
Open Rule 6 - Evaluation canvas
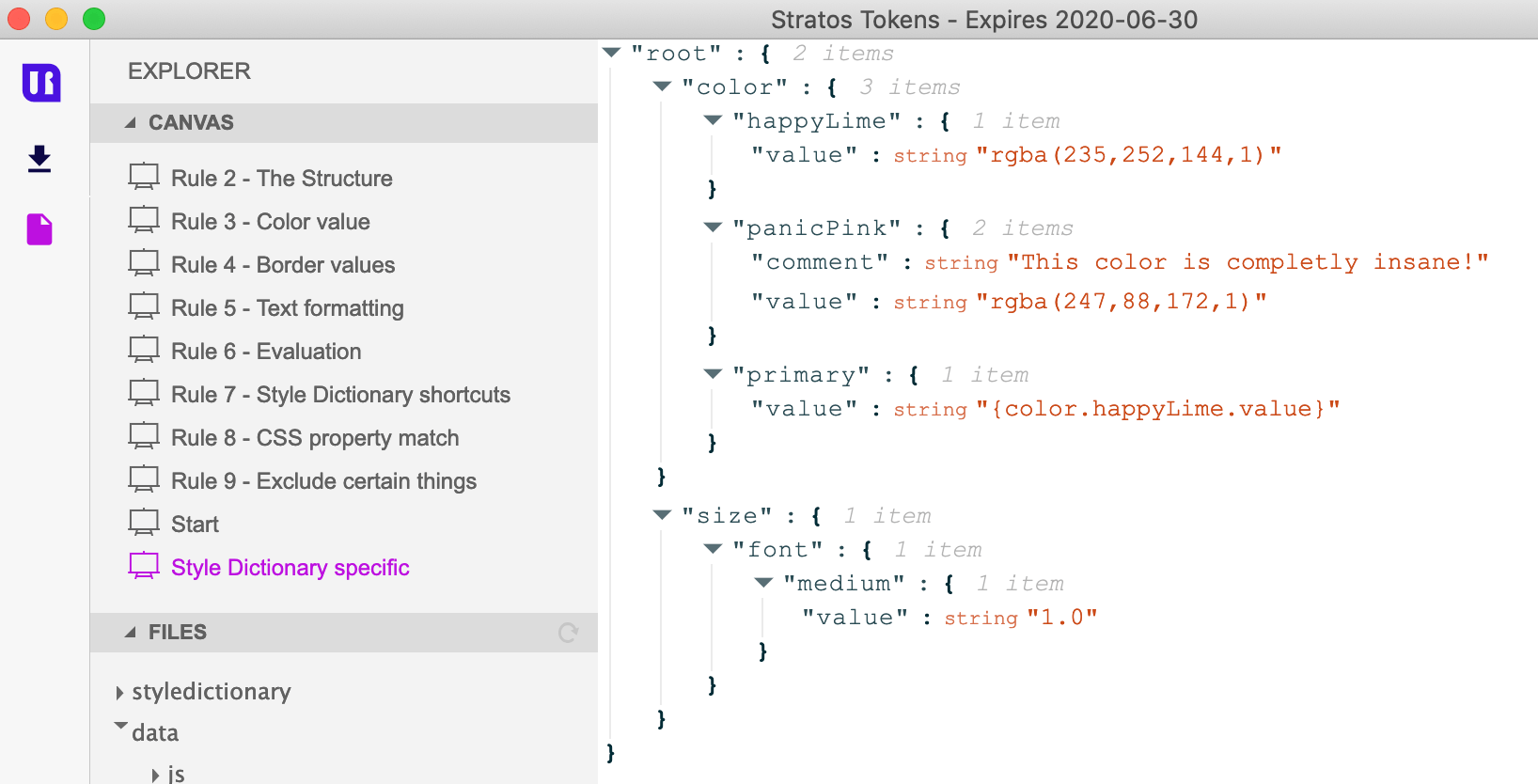(x=266, y=352)
